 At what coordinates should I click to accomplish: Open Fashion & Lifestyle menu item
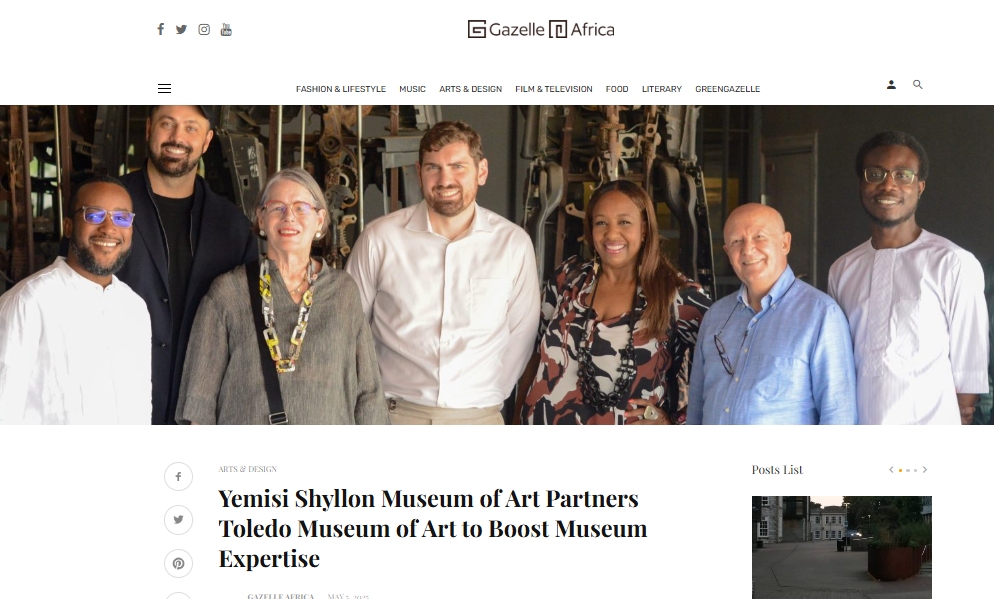[340, 89]
